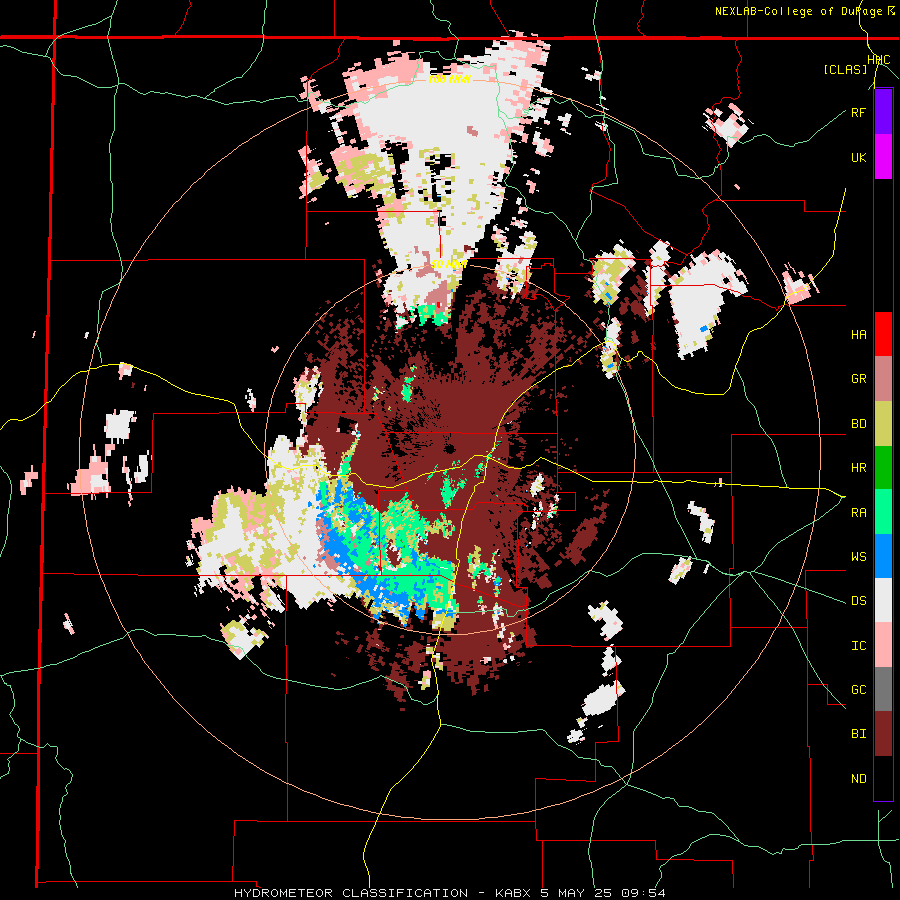Click the WS legend label
Screen dimensions: 900x900
pyautogui.click(x=858, y=557)
